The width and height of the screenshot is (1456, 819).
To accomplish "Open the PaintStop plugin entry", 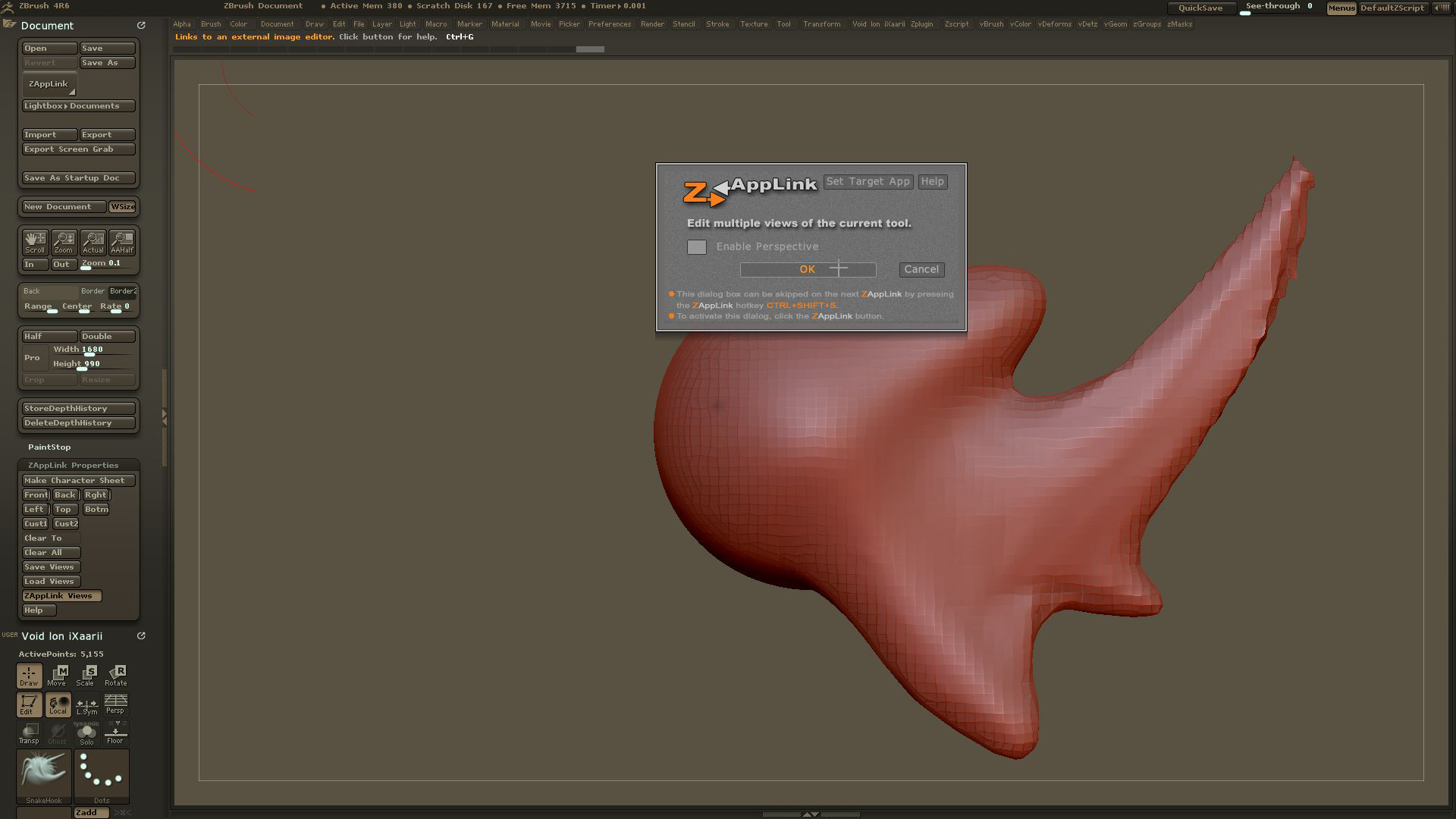I will click(x=49, y=447).
